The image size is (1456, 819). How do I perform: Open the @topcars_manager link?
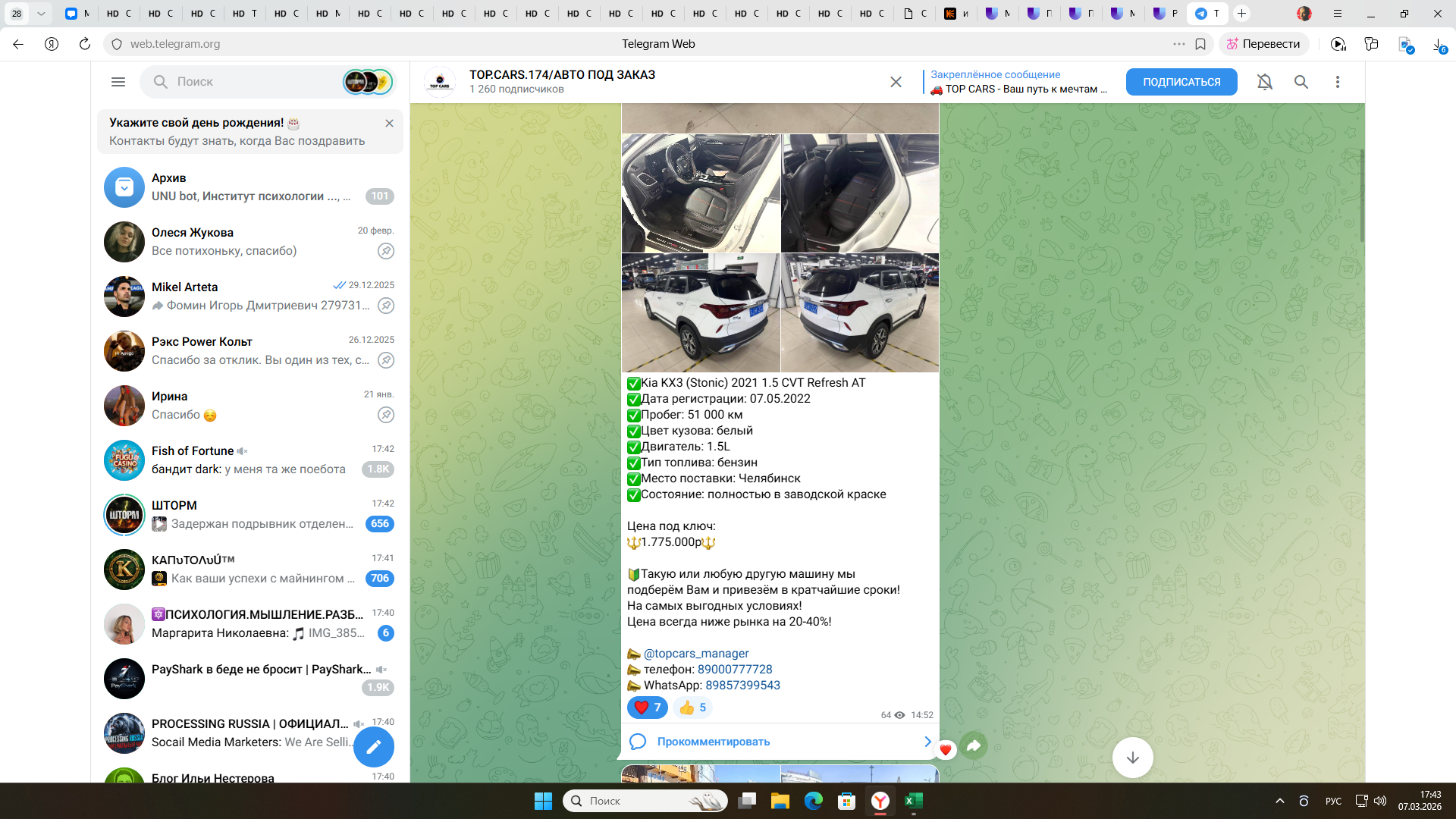click(x=696, y=654)
